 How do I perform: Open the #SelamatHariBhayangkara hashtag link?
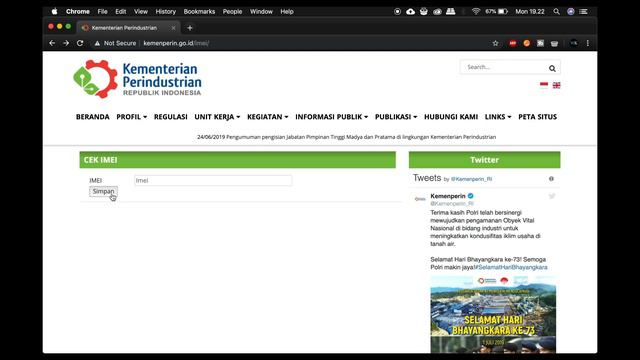click(511, 267)
